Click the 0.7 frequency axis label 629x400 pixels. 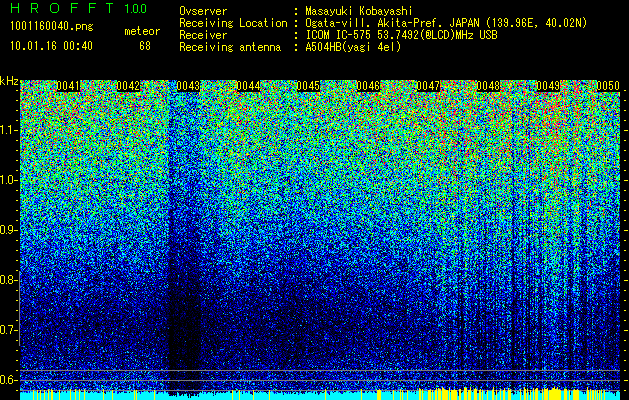pyautogui.click(x=8, y=330)
